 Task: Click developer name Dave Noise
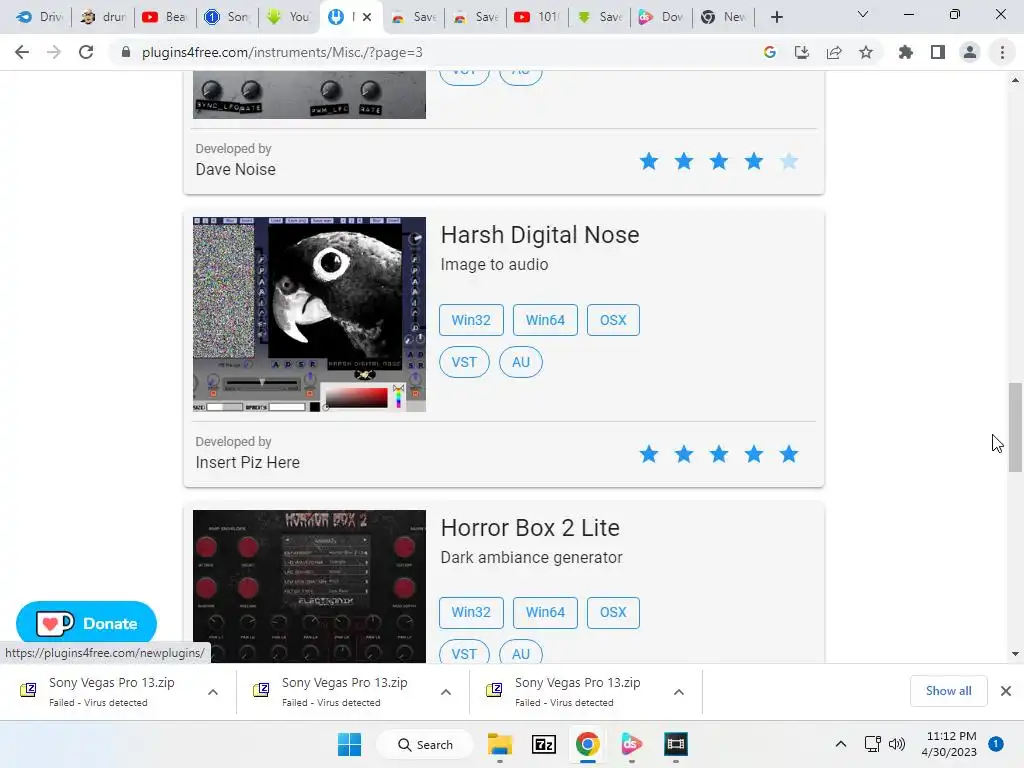235,169
